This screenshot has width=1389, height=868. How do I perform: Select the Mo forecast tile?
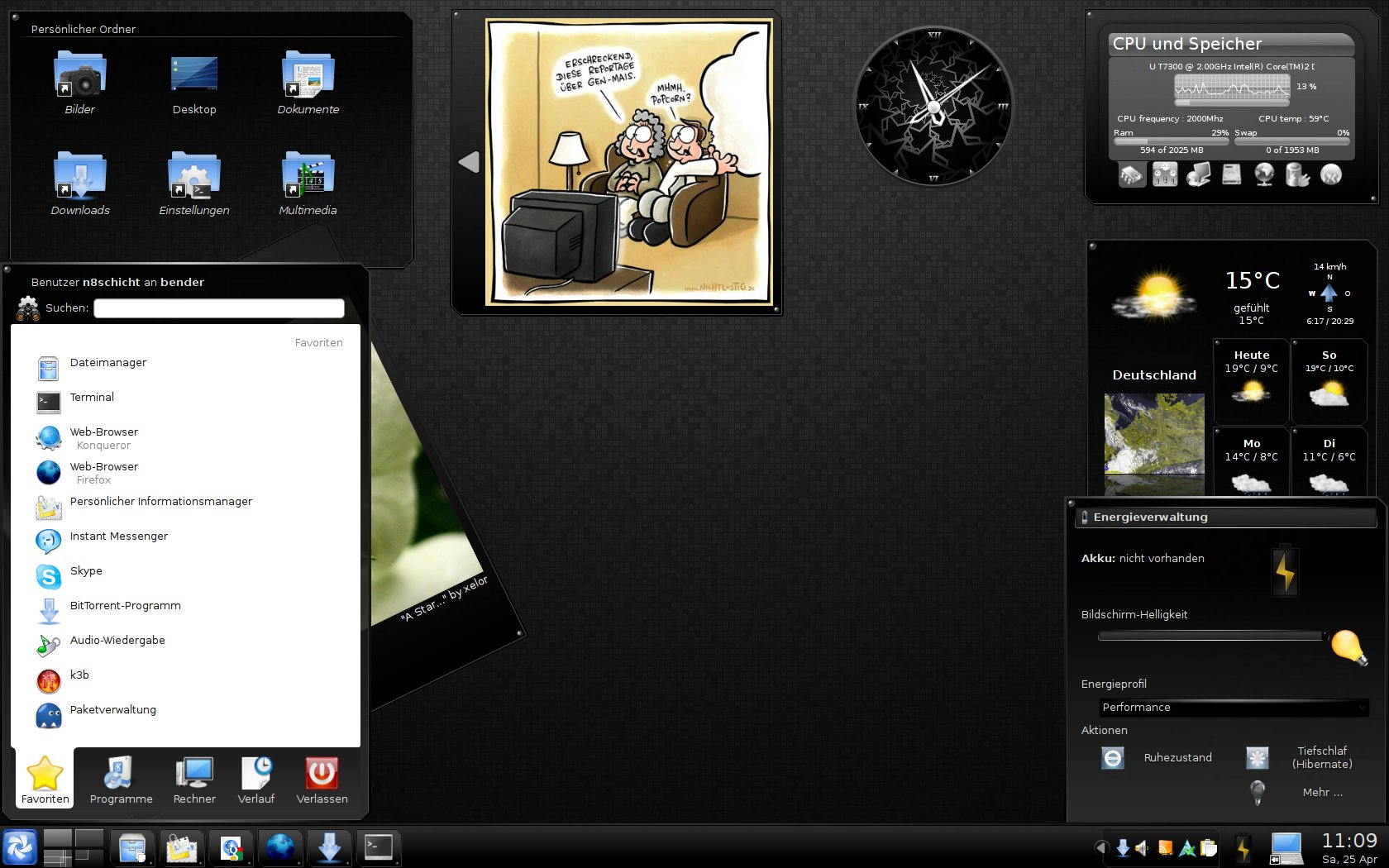coord(1251,461)
